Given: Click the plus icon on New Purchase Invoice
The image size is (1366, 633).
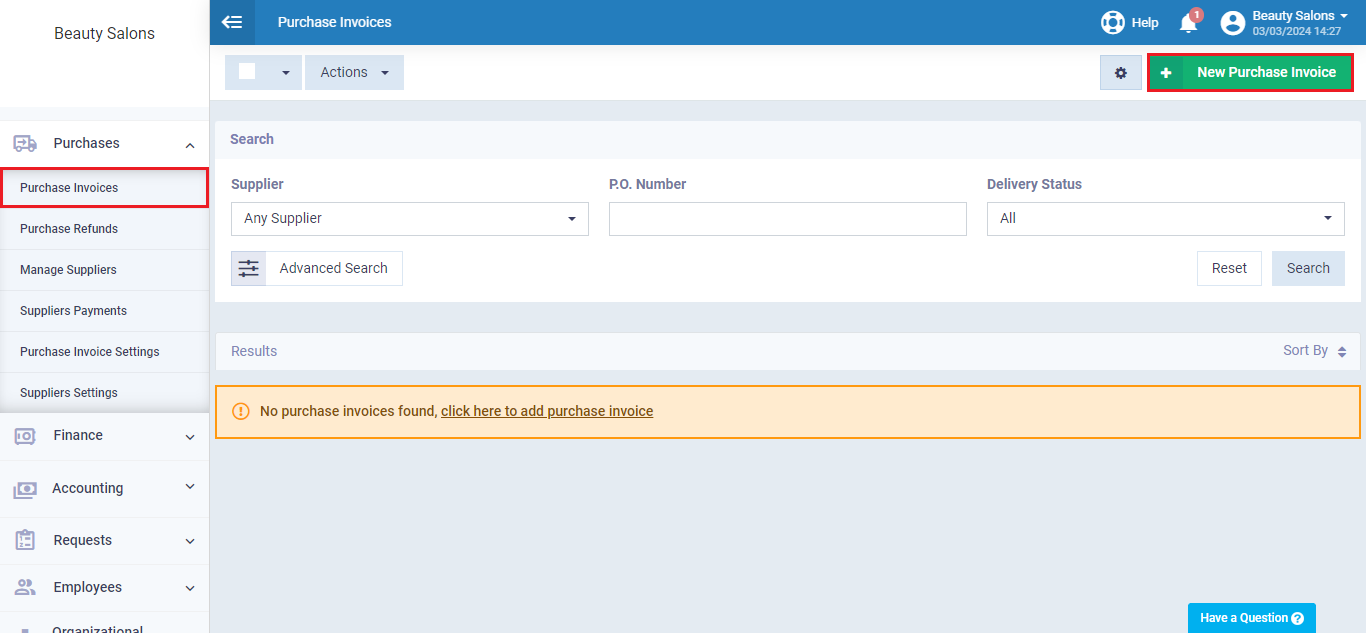Looking at the screenshot, I should [x=1166, y=72].
